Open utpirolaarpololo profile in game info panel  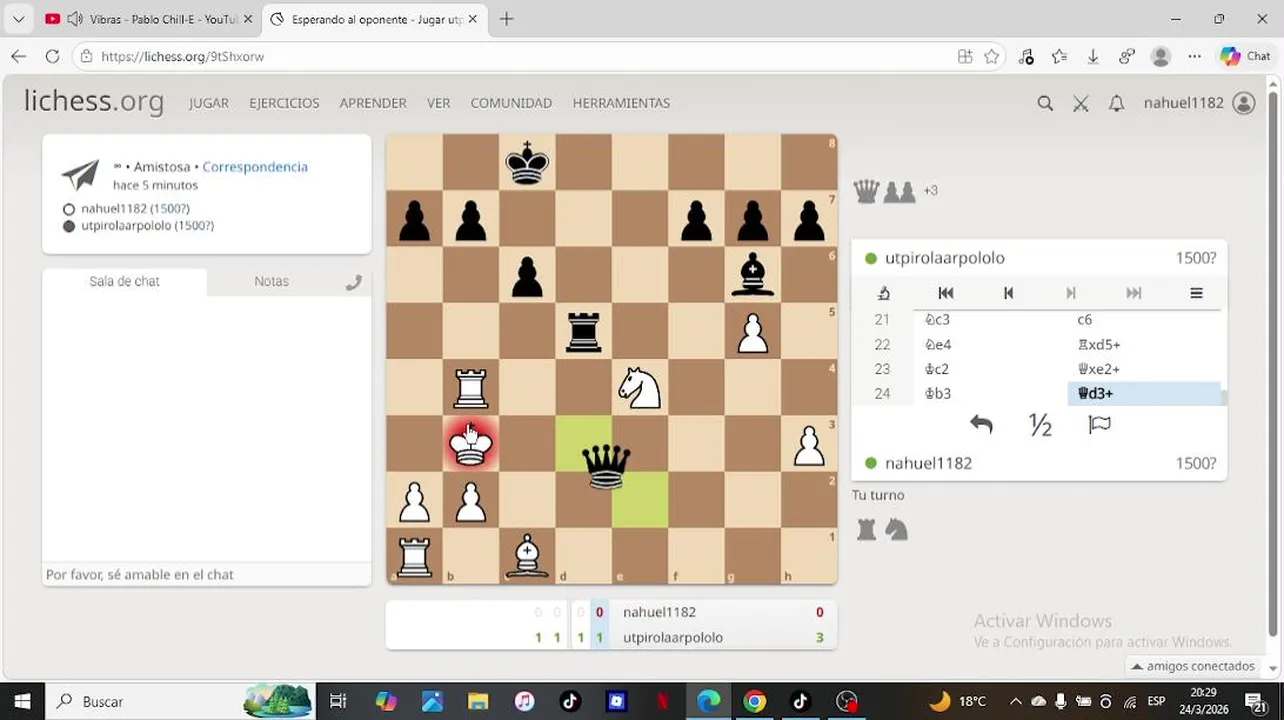coord(147,226)
